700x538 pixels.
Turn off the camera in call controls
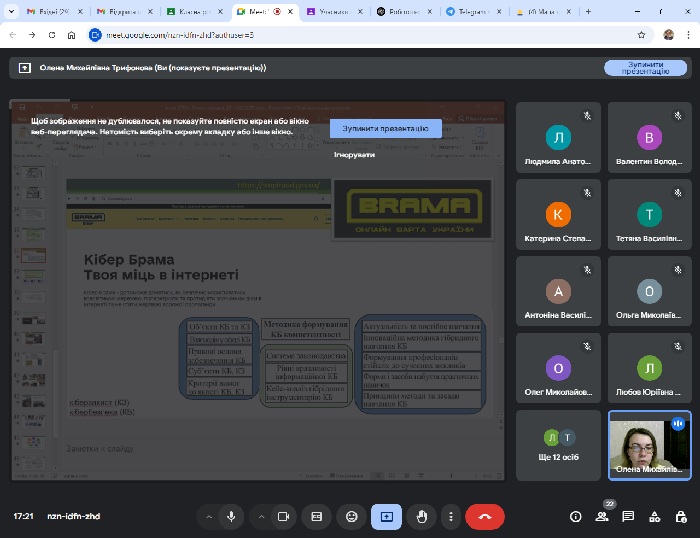(283, 516)
